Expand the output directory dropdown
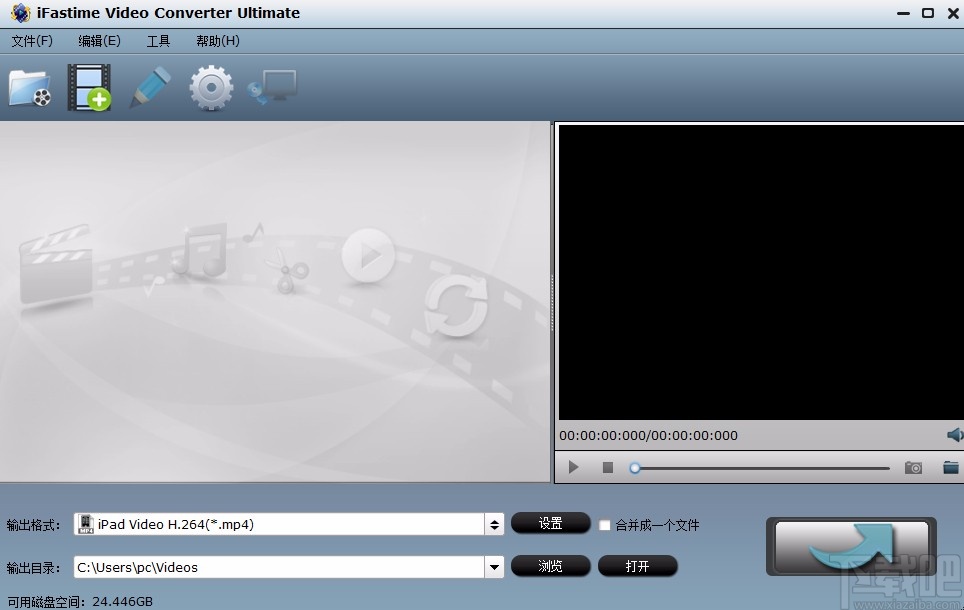 [x=494, y=566]
